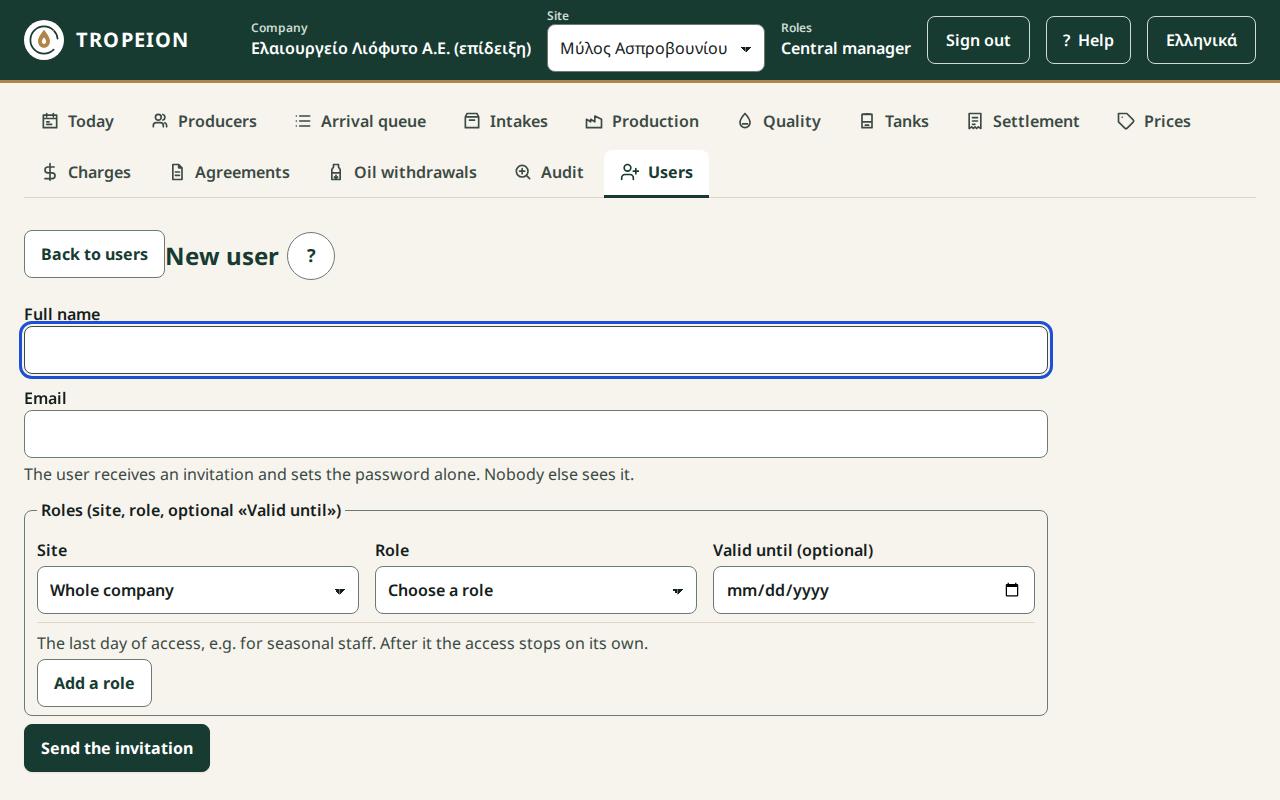Click the list icon beside Arrival queue
Image resolution: width=1280 pixels, height=800 pixels.
[x=303, y=121]
